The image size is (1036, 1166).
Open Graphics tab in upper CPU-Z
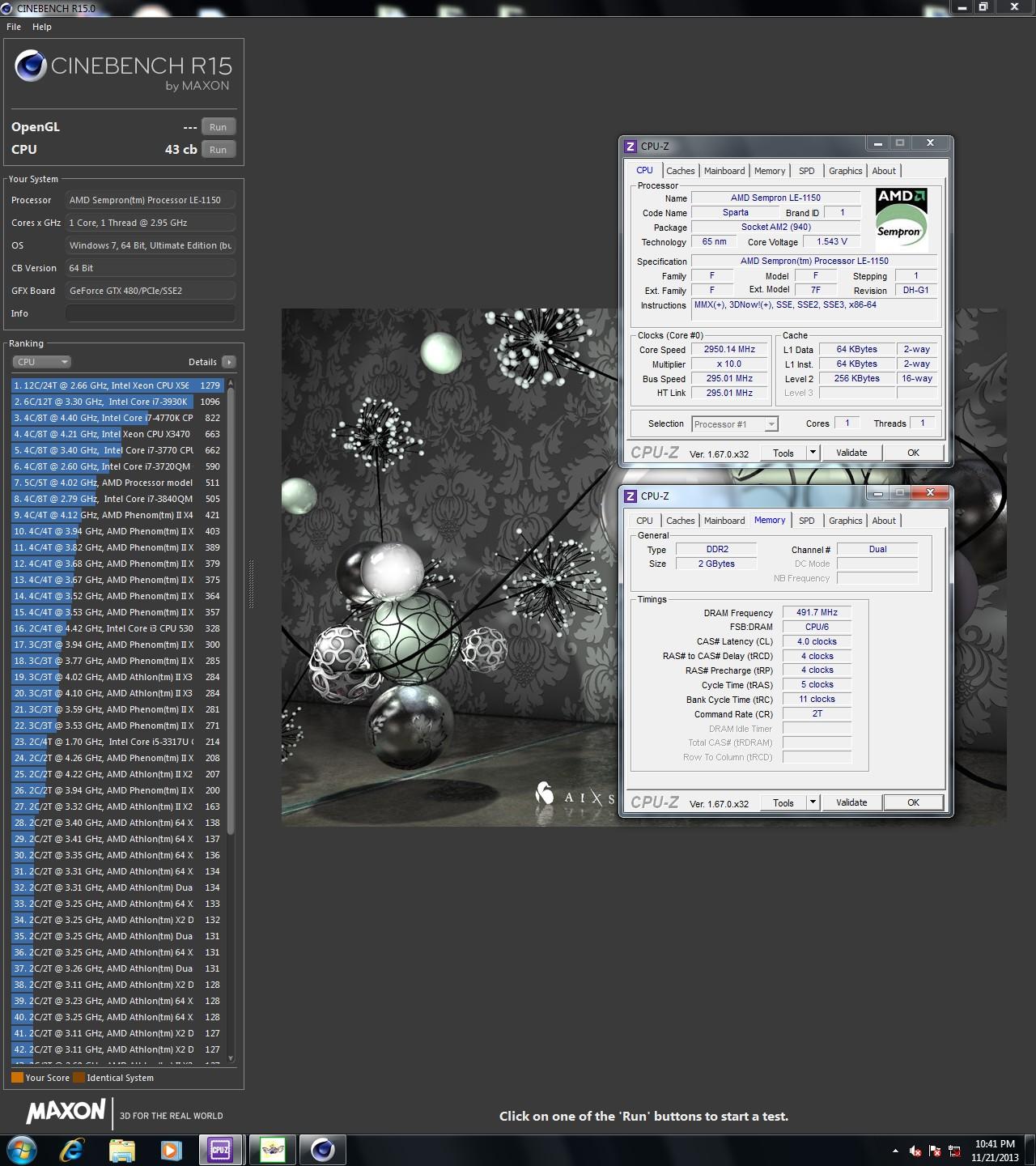click(846, 171)
